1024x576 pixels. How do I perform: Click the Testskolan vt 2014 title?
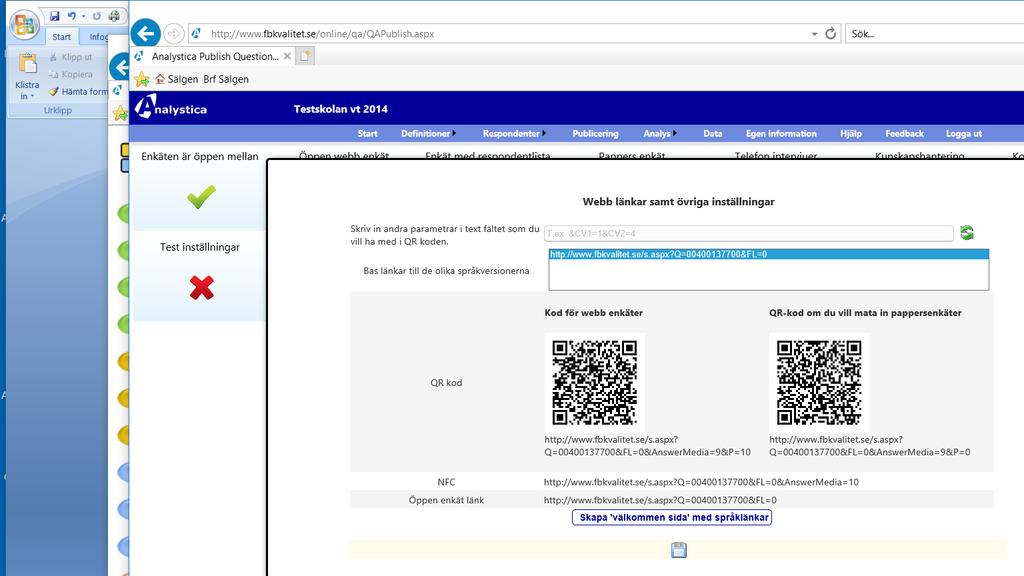340,109
